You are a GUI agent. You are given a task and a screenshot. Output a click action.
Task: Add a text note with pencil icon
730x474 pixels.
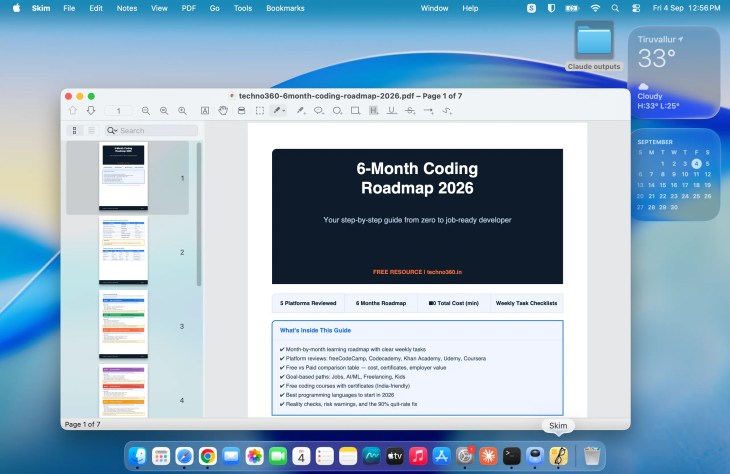301,111
